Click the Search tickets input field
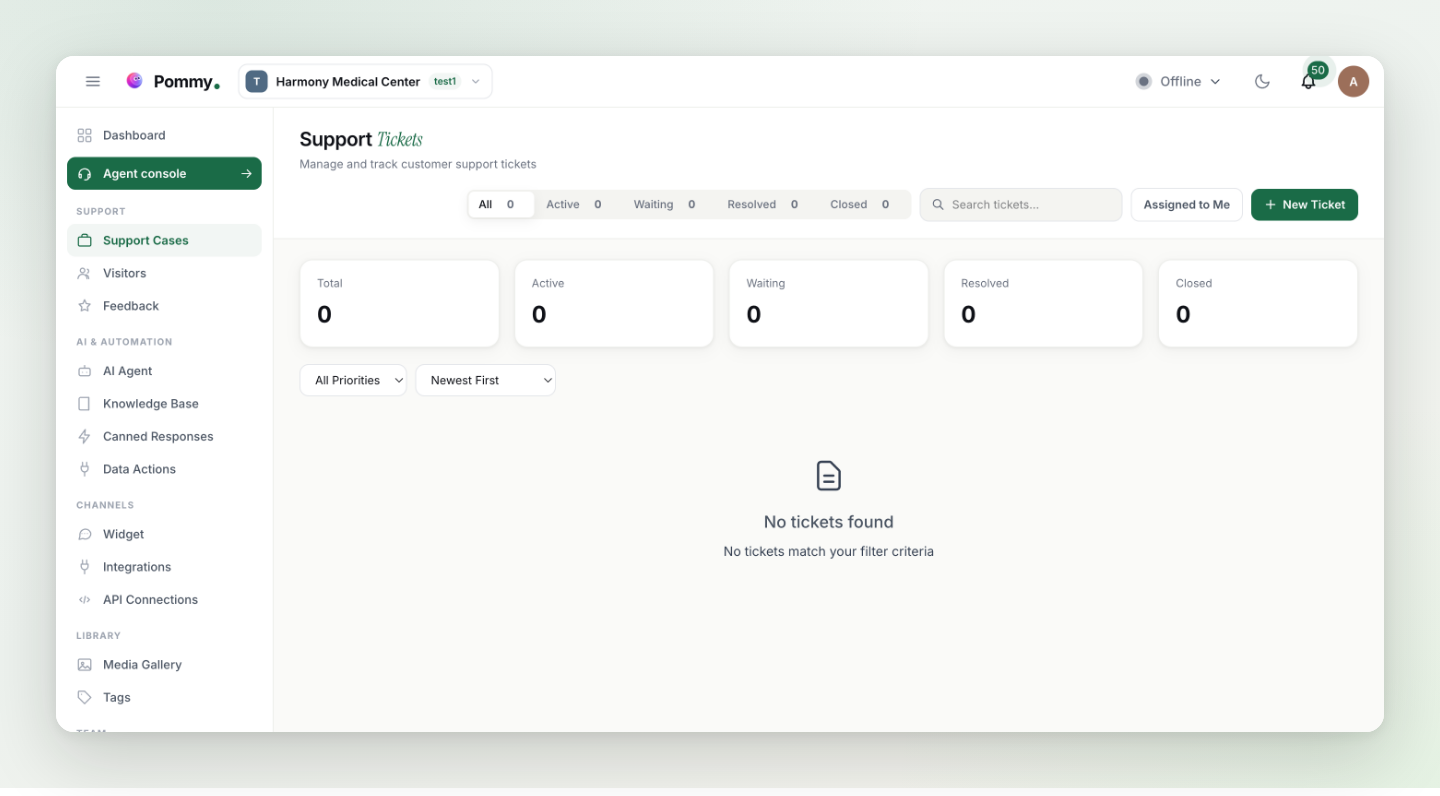 coord(1020,204)
